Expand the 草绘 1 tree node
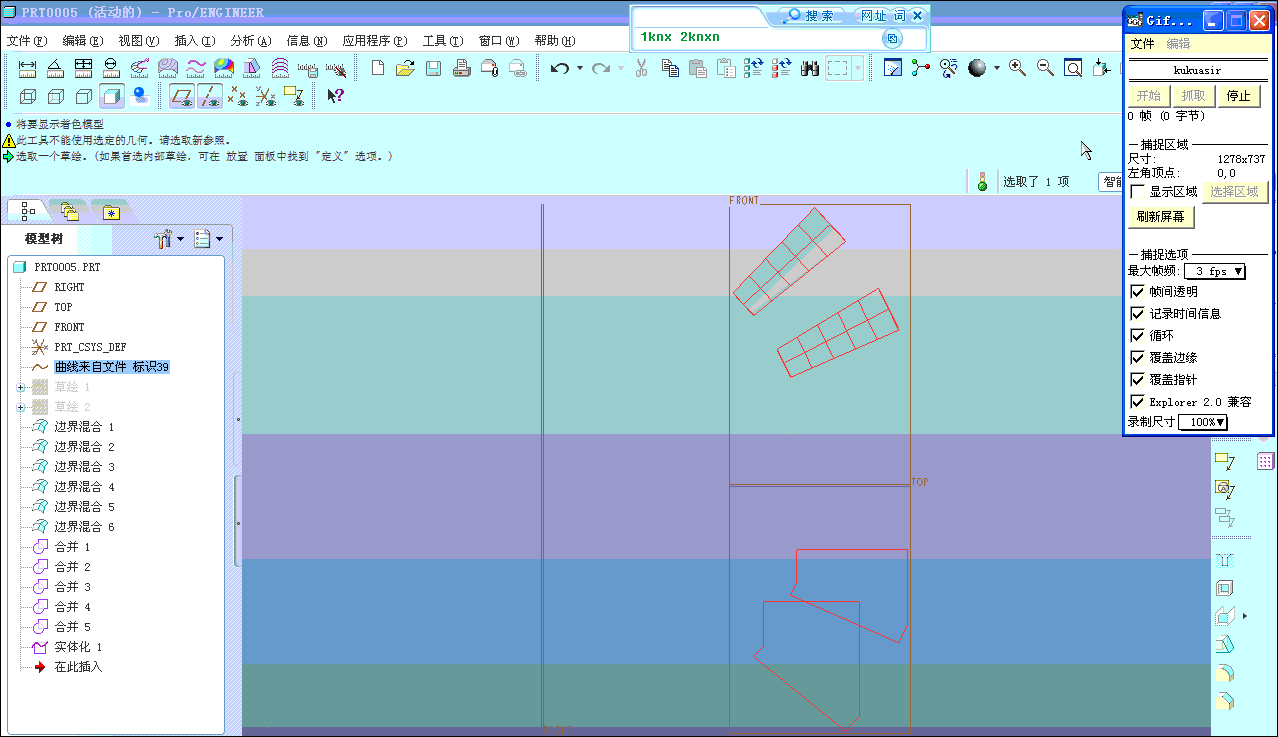This screenshot has width=1278, height=737. 20,387
